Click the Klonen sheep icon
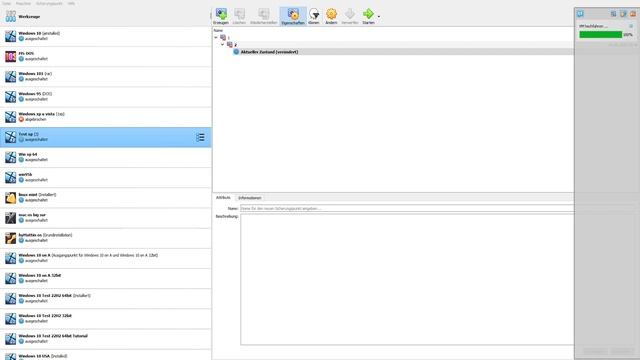 coord(314,14)
